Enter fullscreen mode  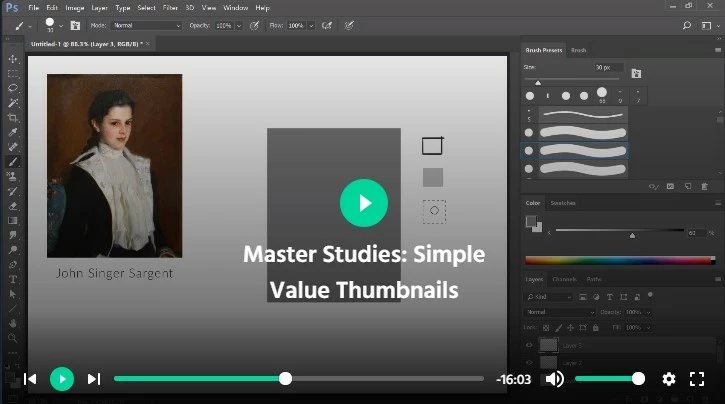697,379
